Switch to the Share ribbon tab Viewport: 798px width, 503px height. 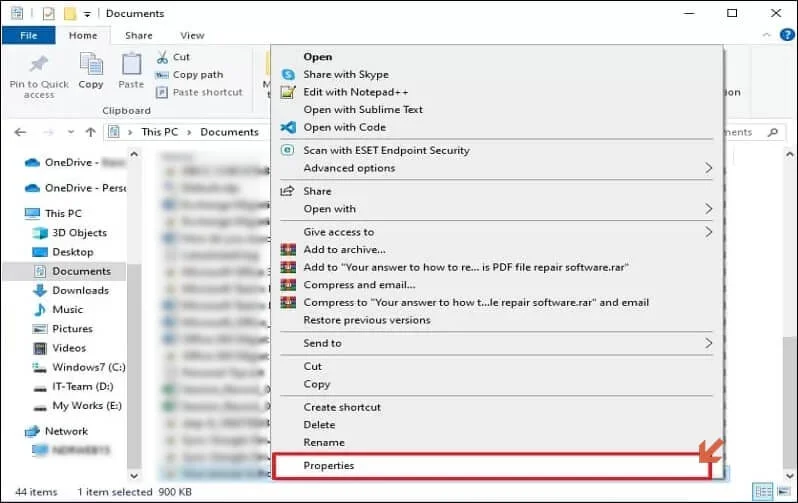tap(138, 35)
